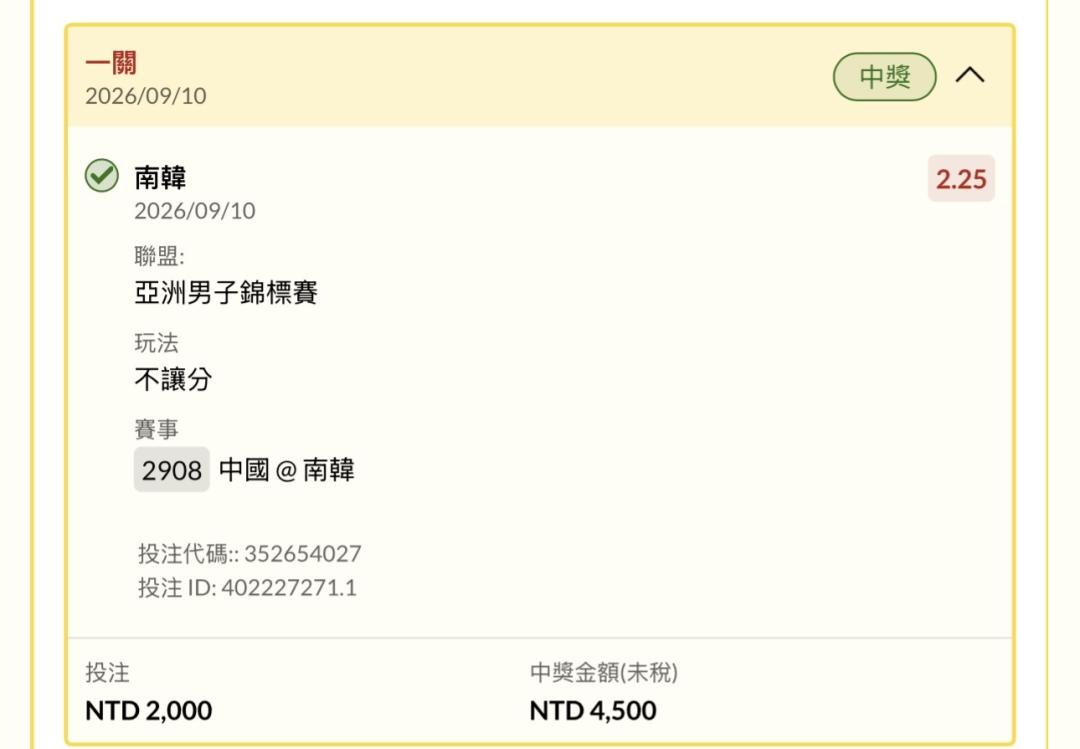
Task: Click the 賽事 label
Action: point(156,429)
